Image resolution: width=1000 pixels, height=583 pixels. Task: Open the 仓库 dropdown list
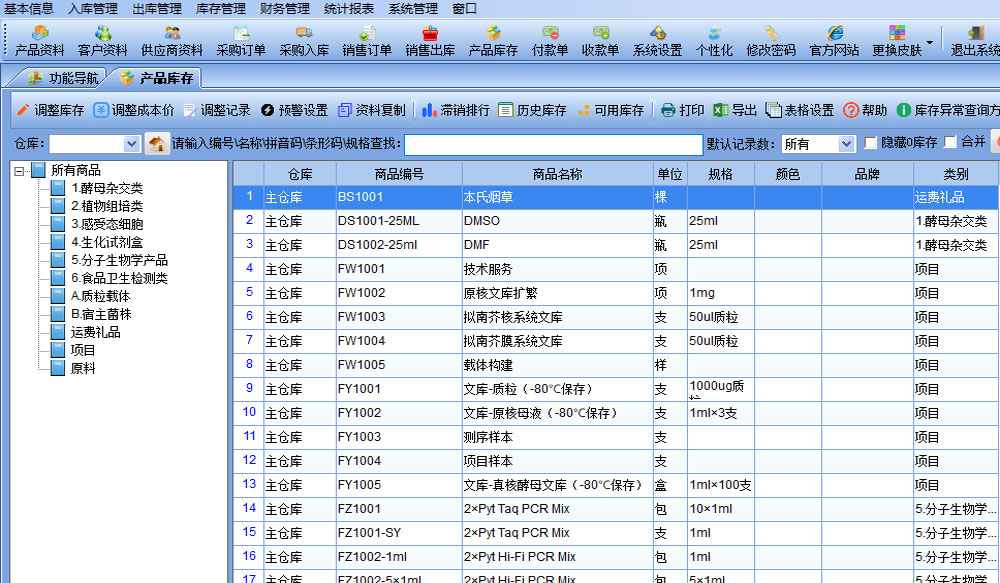coord(131,144)
